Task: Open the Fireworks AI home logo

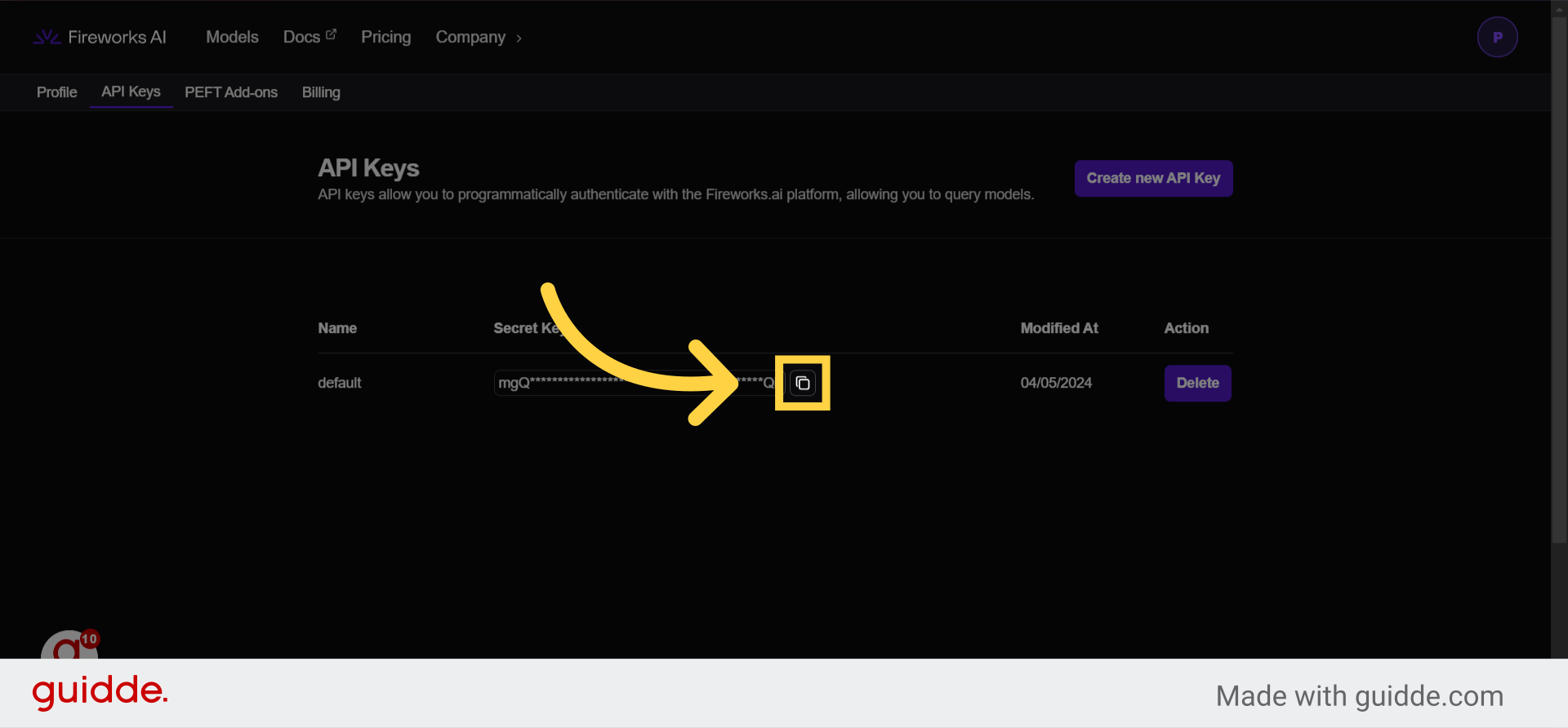Action: pyautogui.click(x=100, y=38)
